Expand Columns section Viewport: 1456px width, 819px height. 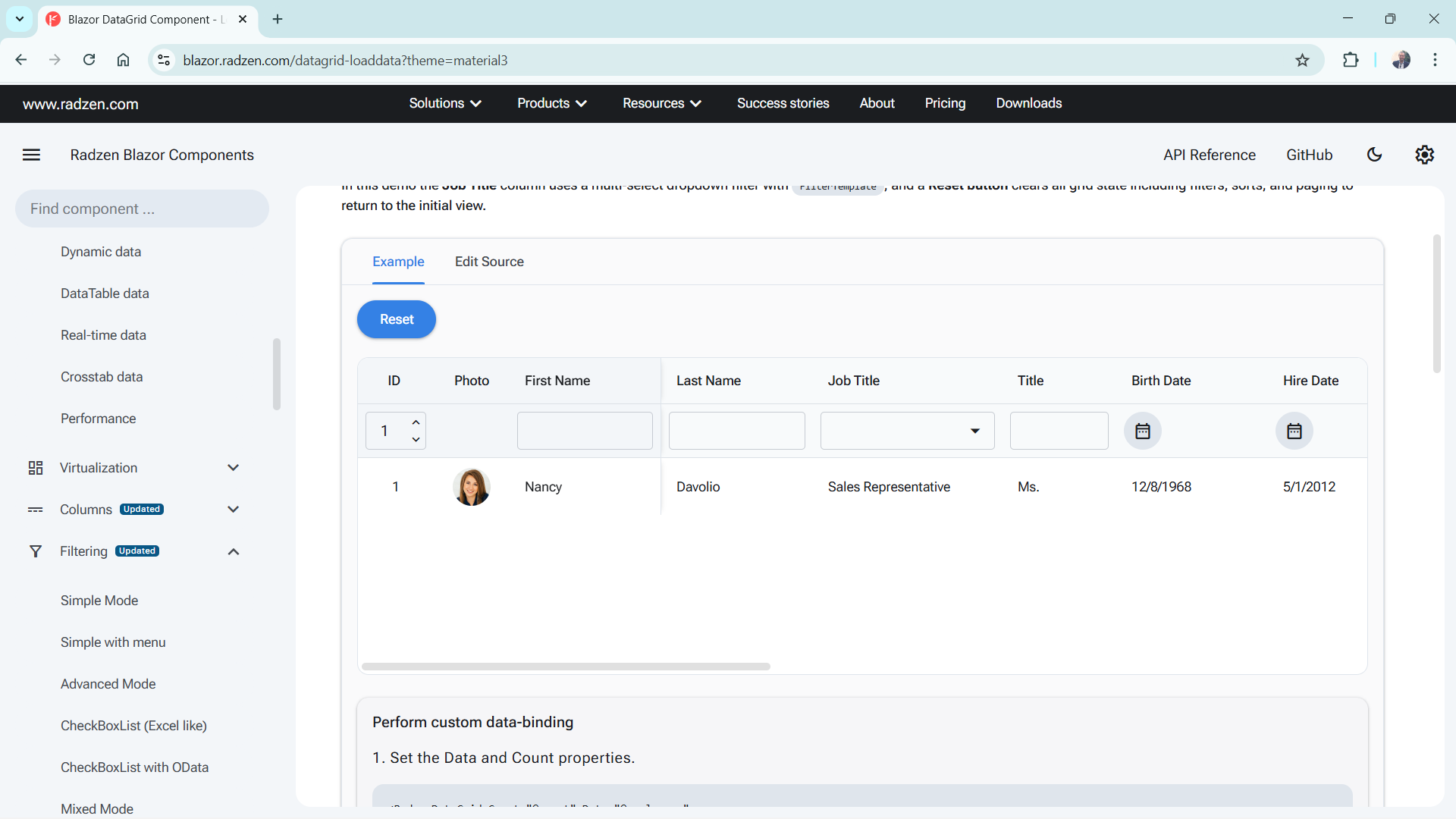[x=234, y=510]
